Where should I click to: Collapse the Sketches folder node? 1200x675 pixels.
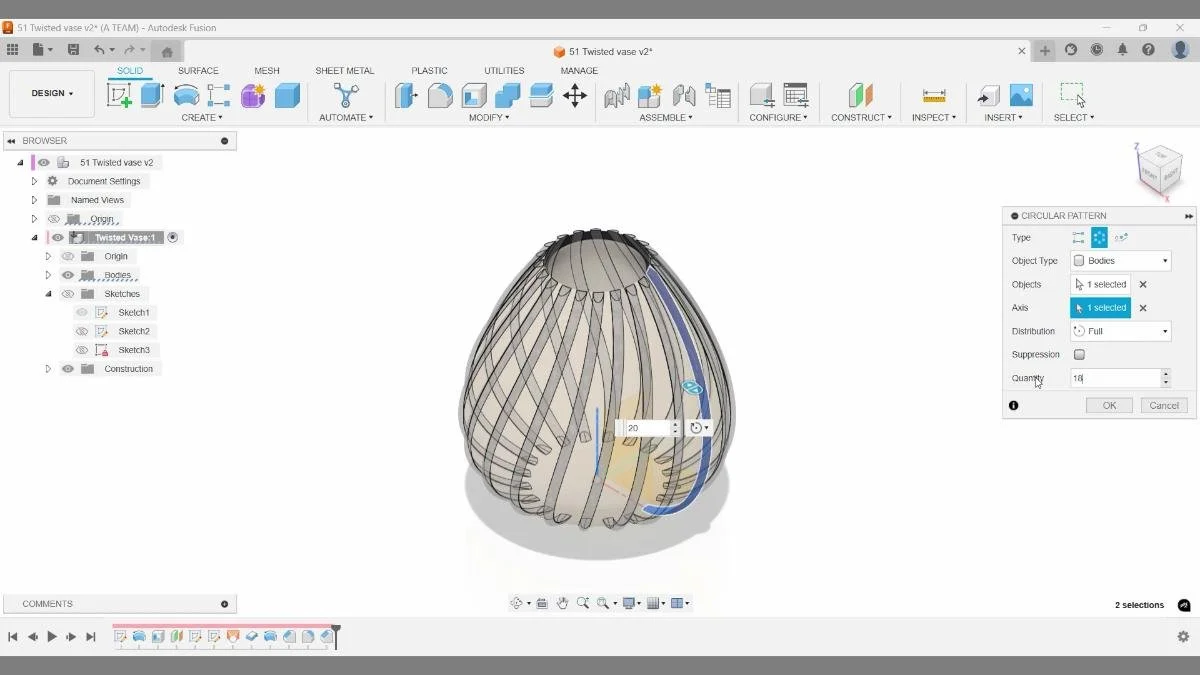point(48,294)
